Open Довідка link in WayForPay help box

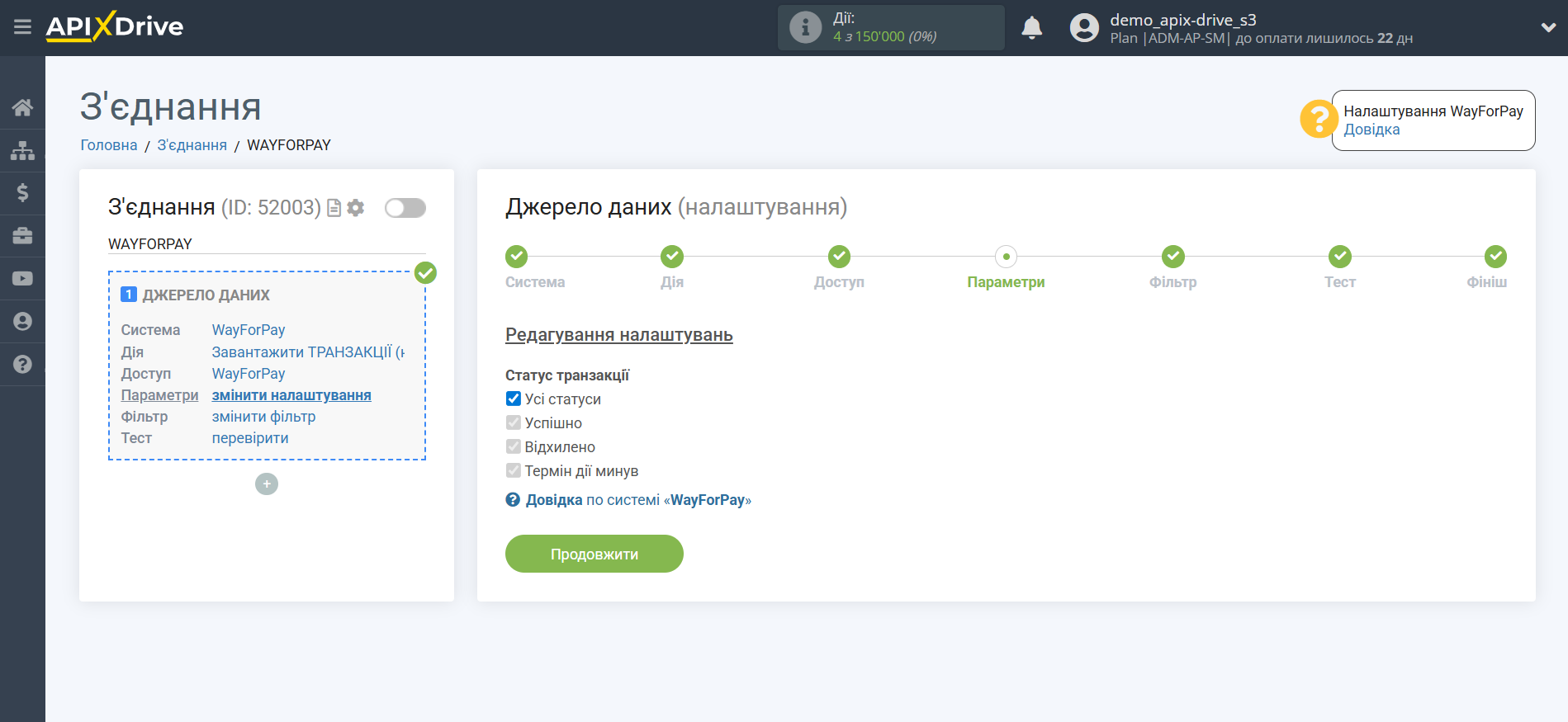(x=1371, y=130)
